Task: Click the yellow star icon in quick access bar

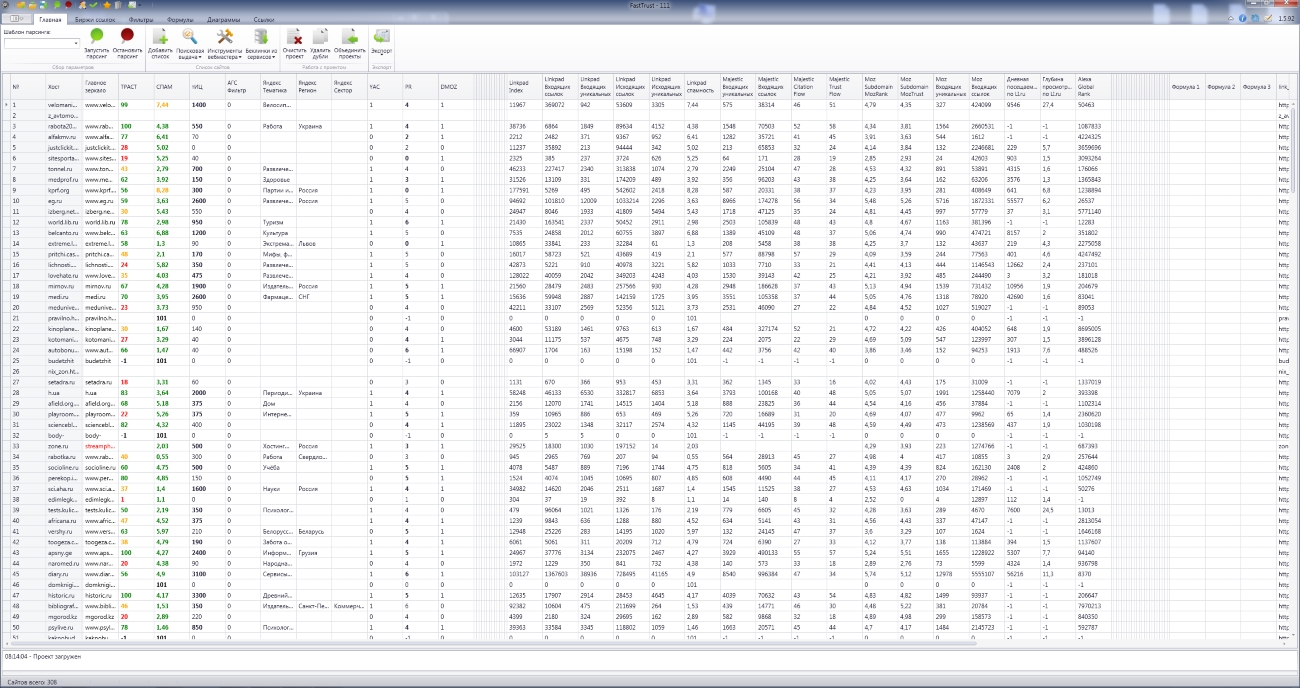Action: tap(106, 5)
